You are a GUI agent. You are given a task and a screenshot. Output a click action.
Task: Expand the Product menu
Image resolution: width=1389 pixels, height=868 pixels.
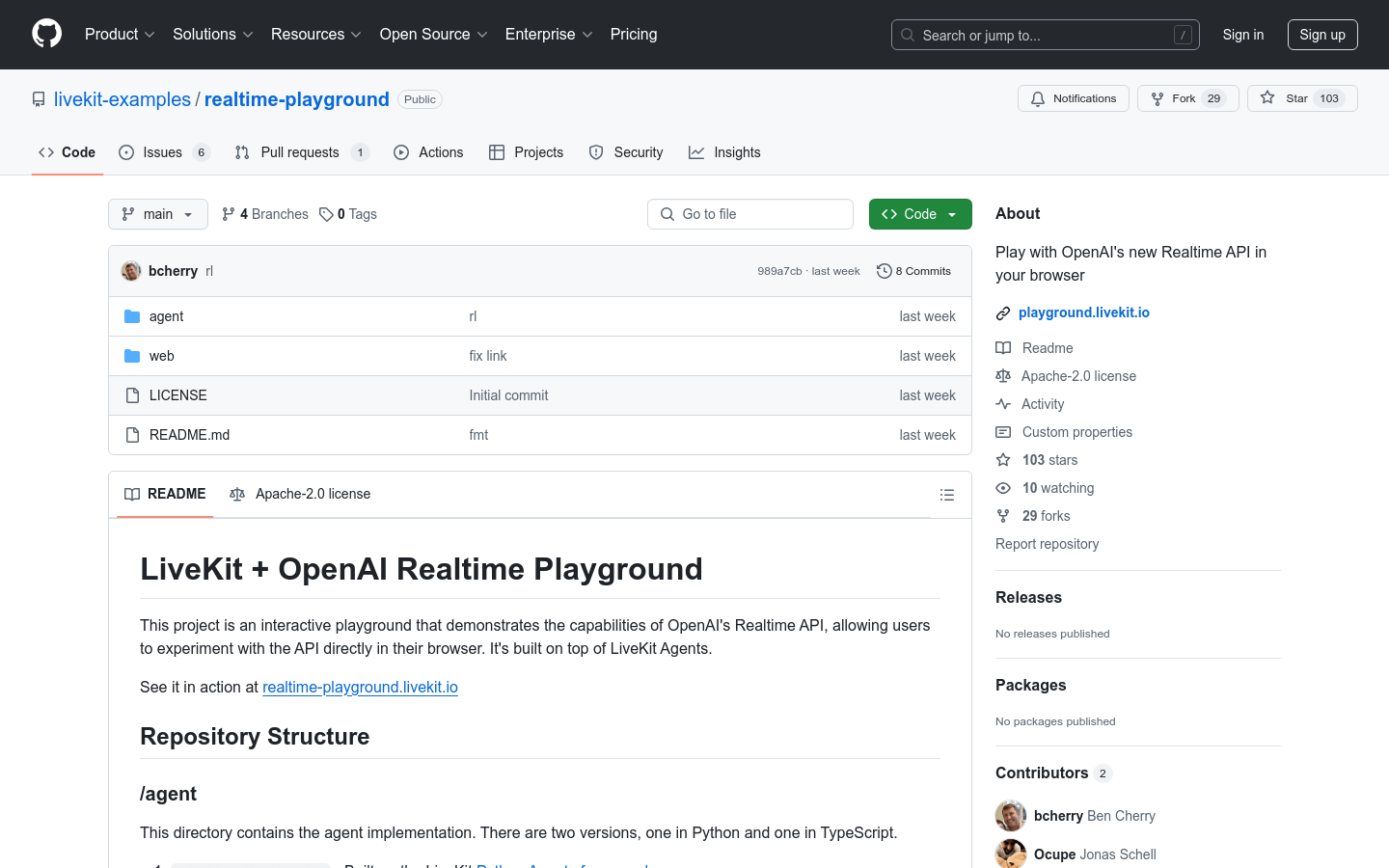[120, 35]
